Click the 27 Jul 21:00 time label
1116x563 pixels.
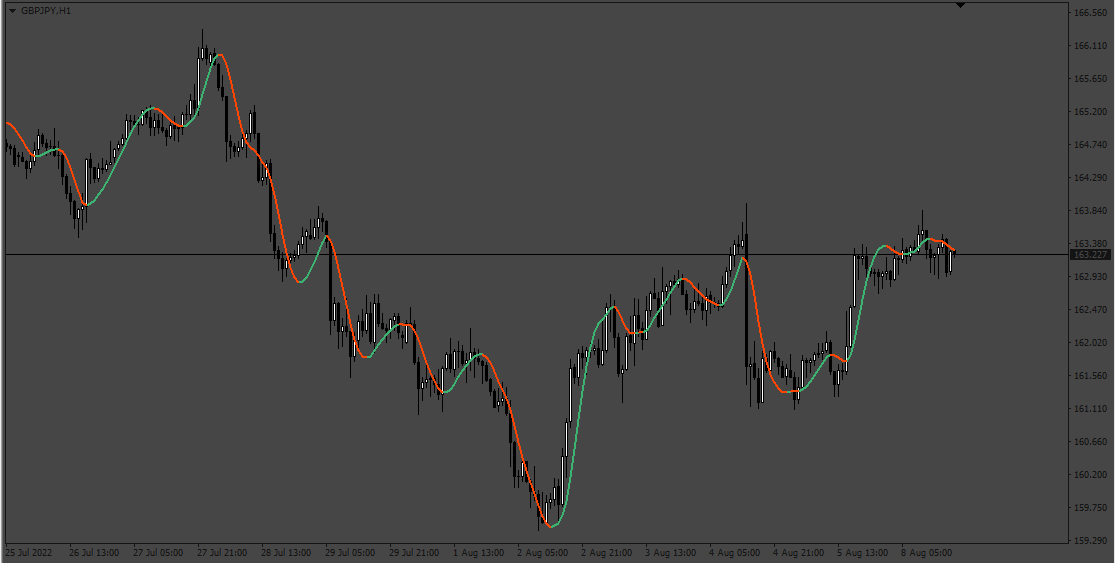pyautogui.click(x=222, y=553)
